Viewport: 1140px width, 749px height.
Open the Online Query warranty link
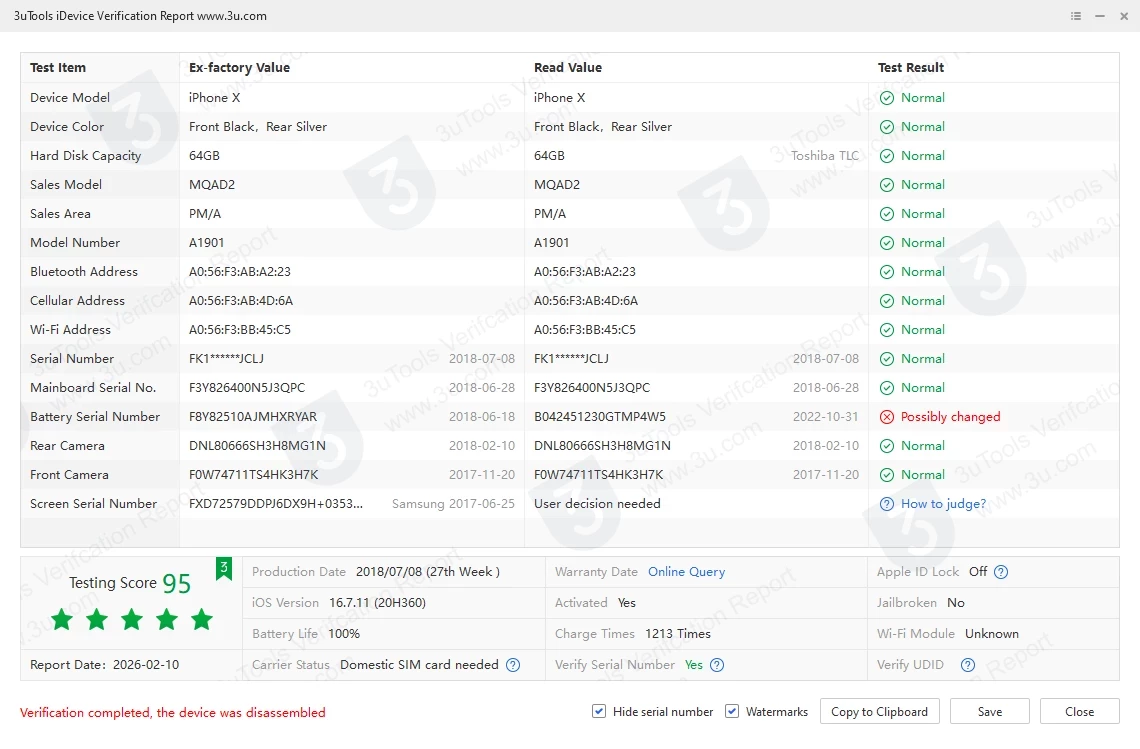click(x=686, y=572)
